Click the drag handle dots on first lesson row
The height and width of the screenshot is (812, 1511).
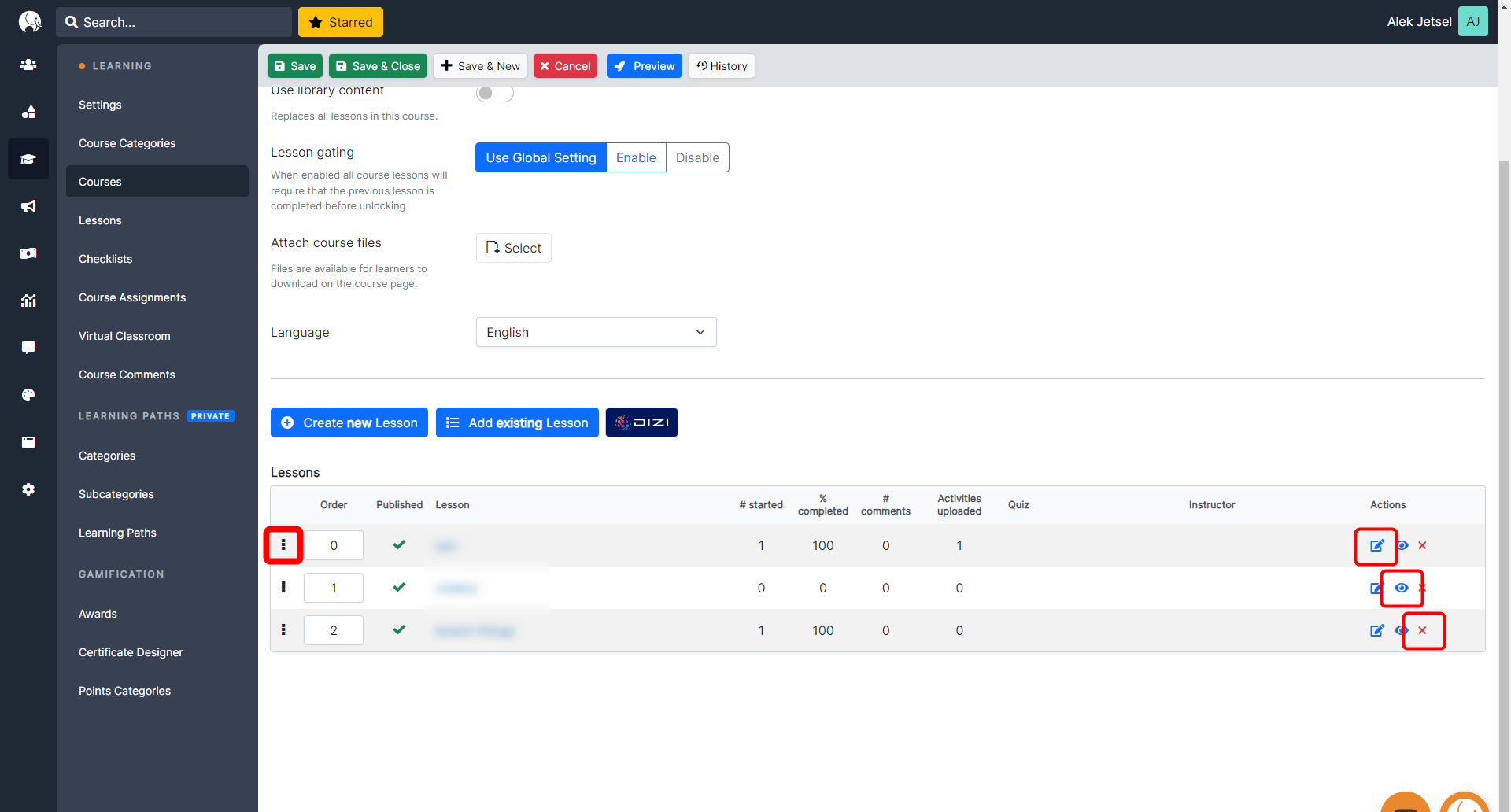(x=283, y=545)
